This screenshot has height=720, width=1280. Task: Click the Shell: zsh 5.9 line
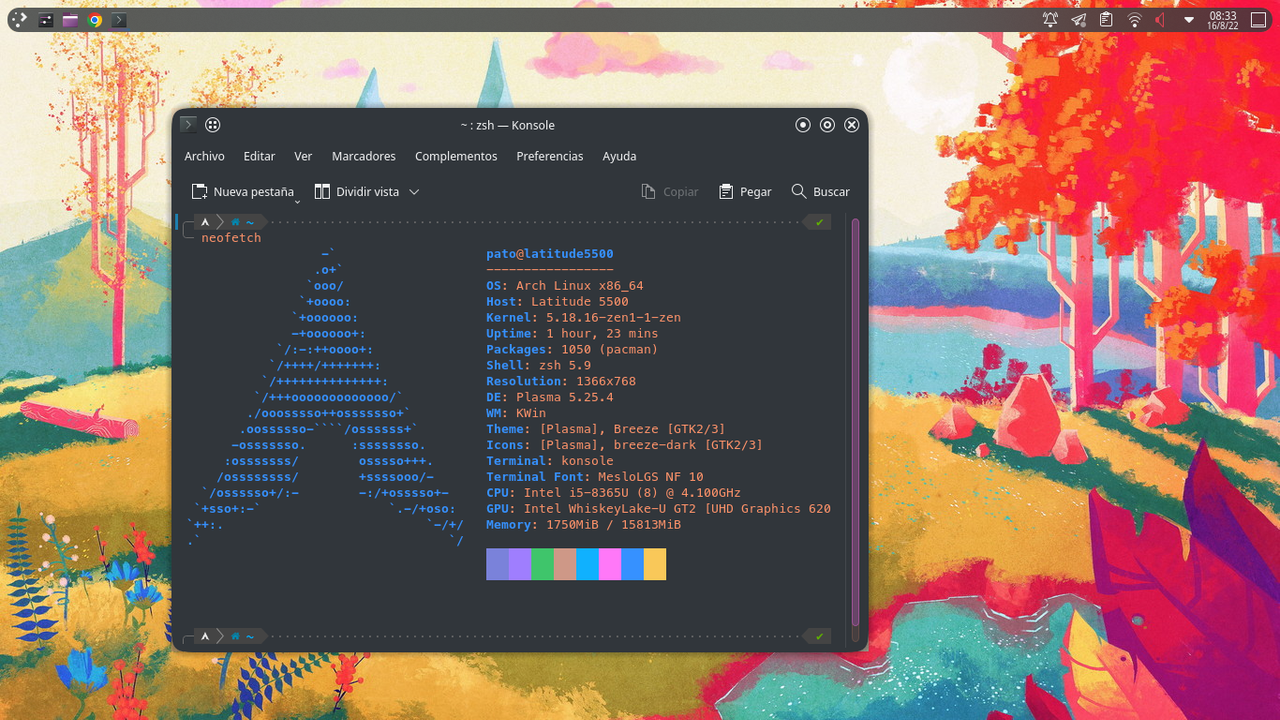539,366
